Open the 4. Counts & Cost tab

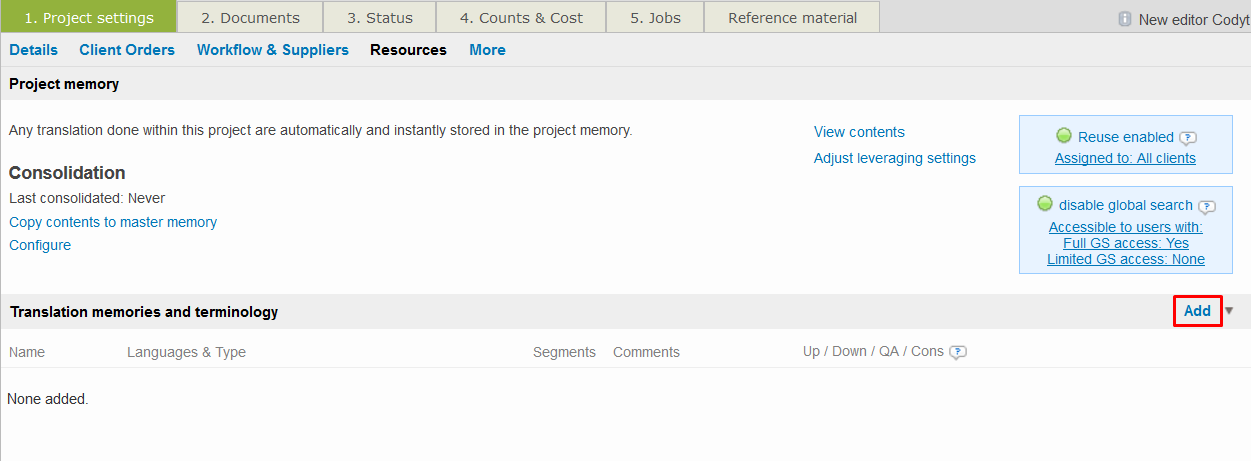pyautogui.click(x=521, y=18)
